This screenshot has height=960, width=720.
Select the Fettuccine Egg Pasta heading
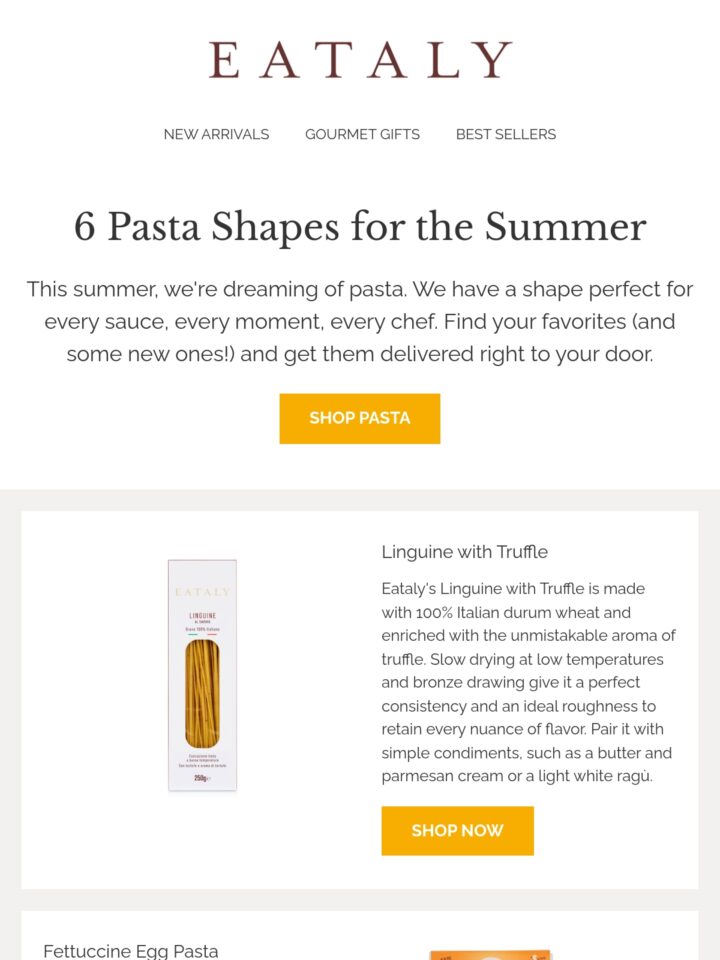[x=131, y=951]
